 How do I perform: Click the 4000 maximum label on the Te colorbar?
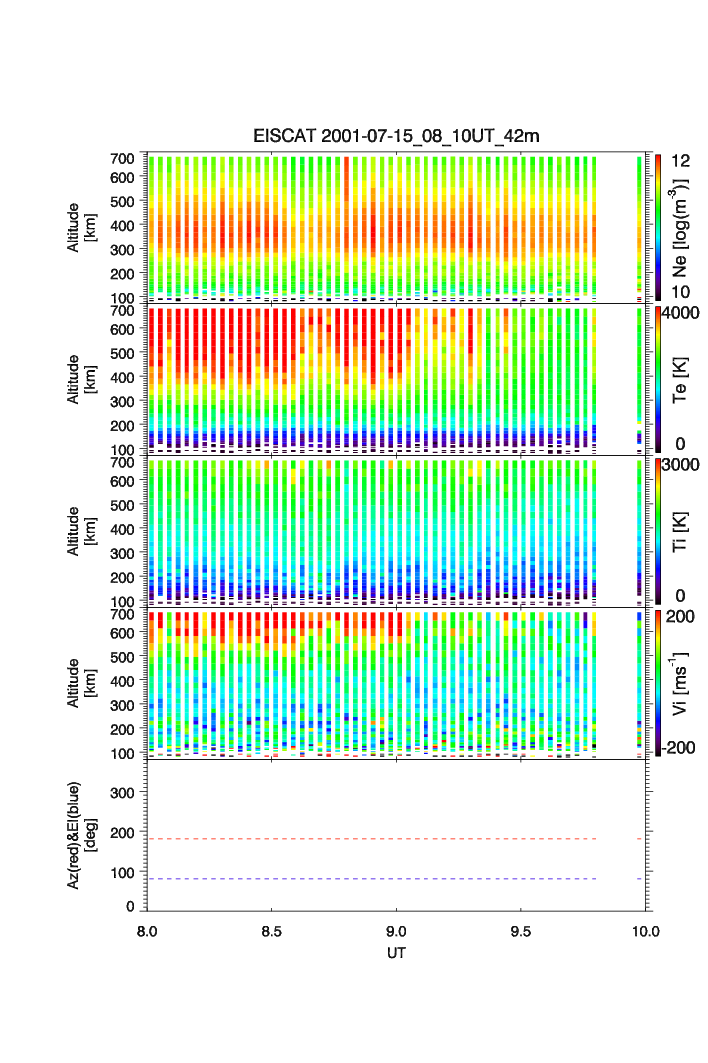683,312
